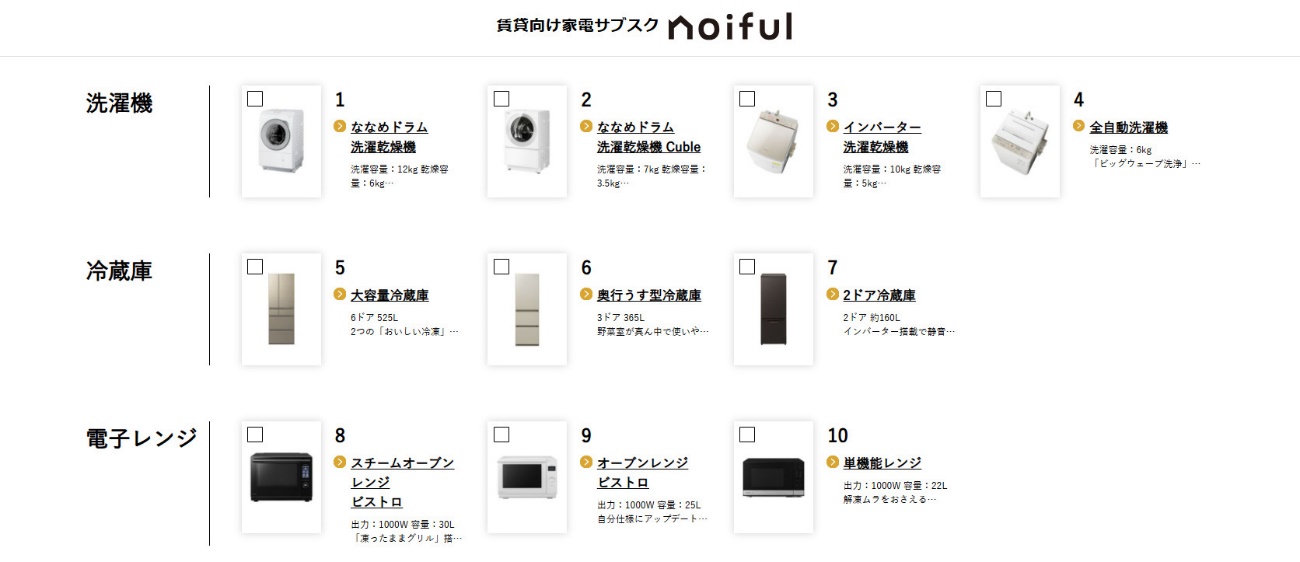1300x562 pixels.
Task: Click arrow icon beside 大容量冷蔵庫
Action: 340,295
